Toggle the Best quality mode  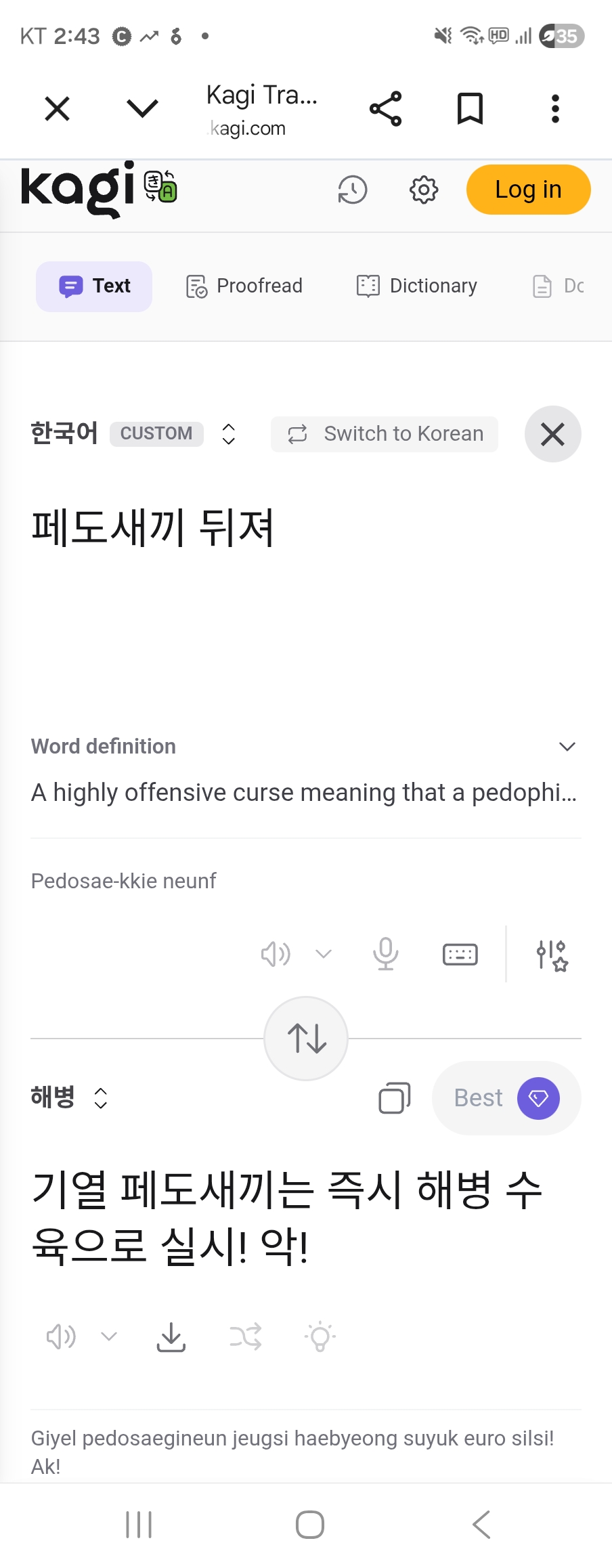[x=506, y=1097]
